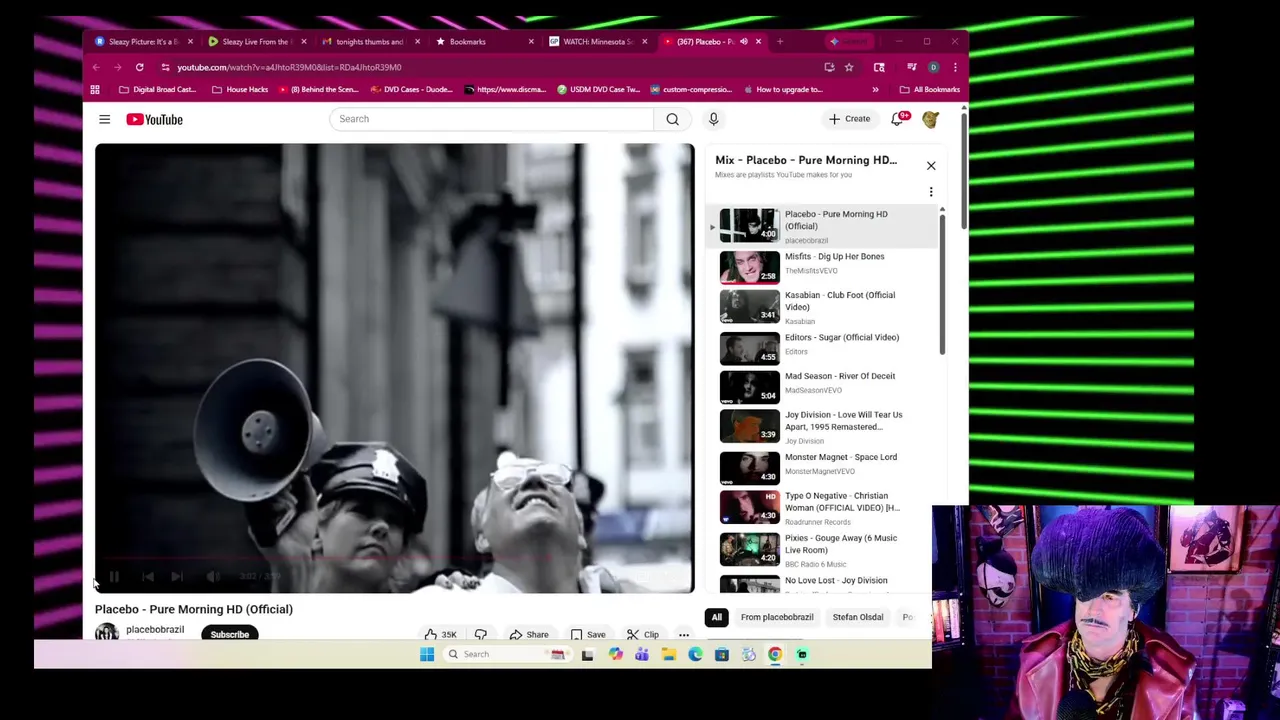Like the video (35K thumbs up)

pyautogui.click(x=440, y=634)
